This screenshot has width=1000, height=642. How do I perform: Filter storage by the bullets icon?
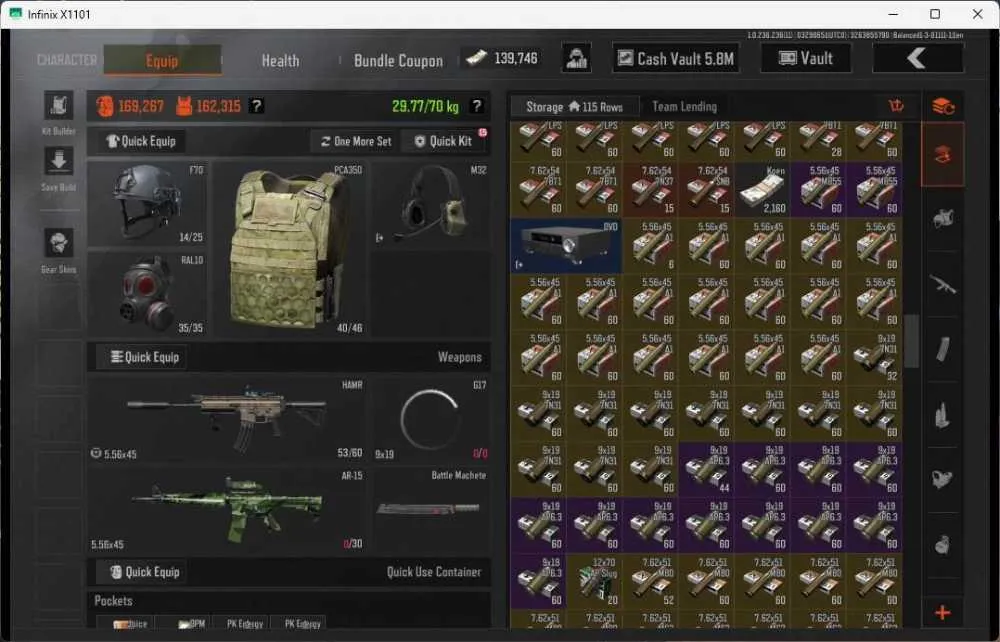(x=943, y=415)
